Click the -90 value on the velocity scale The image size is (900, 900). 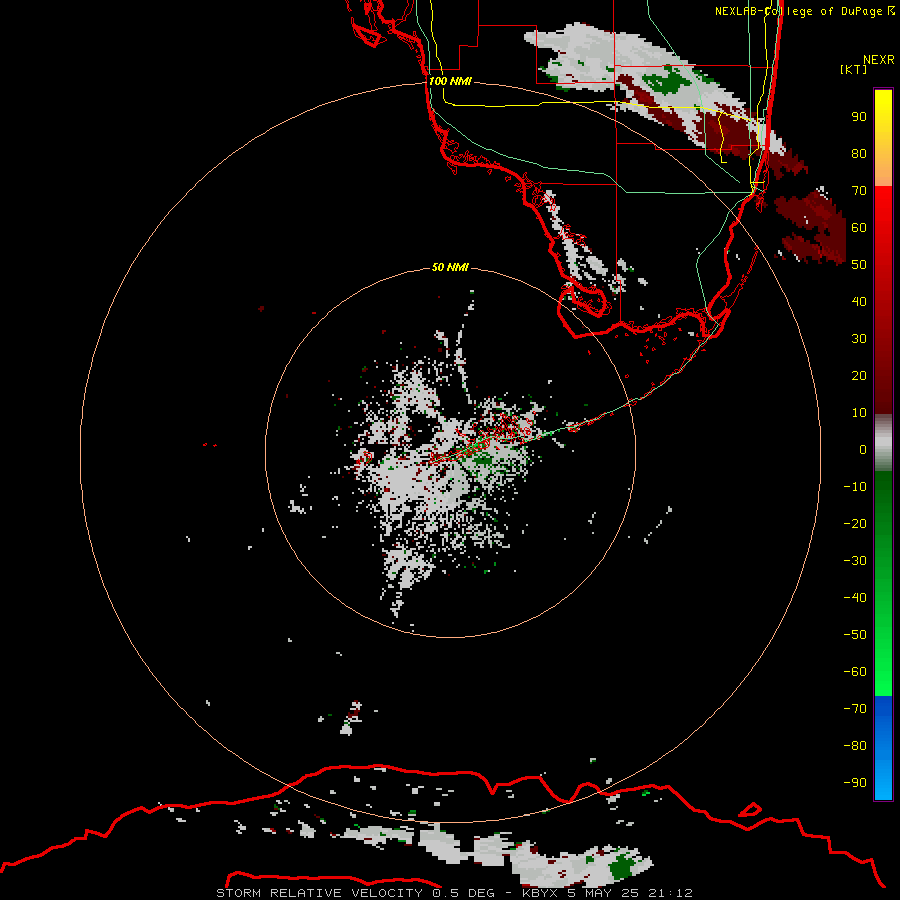[855, 783]
